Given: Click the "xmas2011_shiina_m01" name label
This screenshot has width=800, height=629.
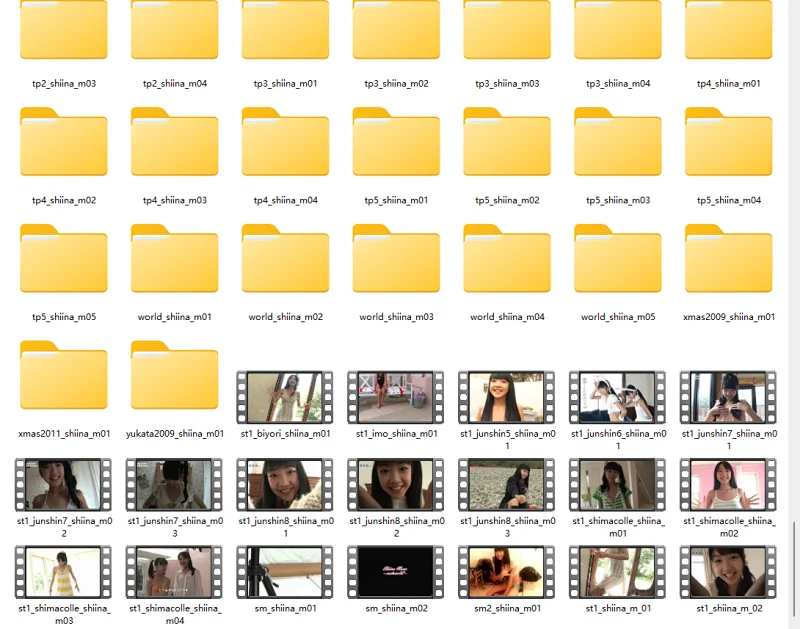Looking at the screenshot, I should point(64,434).
